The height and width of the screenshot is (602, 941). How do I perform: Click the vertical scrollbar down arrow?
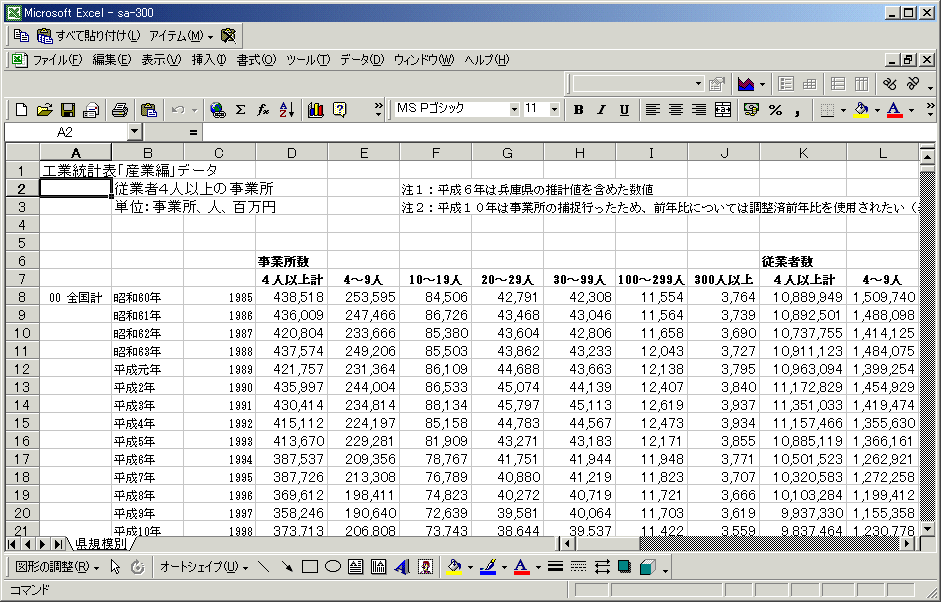(x=927, y=529)
